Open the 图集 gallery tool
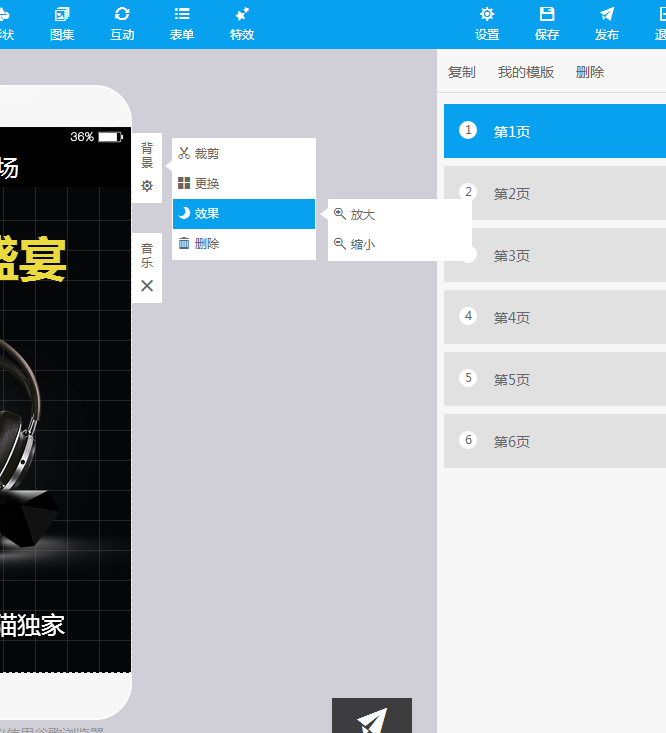The width and height of the screenshot is (666, 733). (62, 24)
